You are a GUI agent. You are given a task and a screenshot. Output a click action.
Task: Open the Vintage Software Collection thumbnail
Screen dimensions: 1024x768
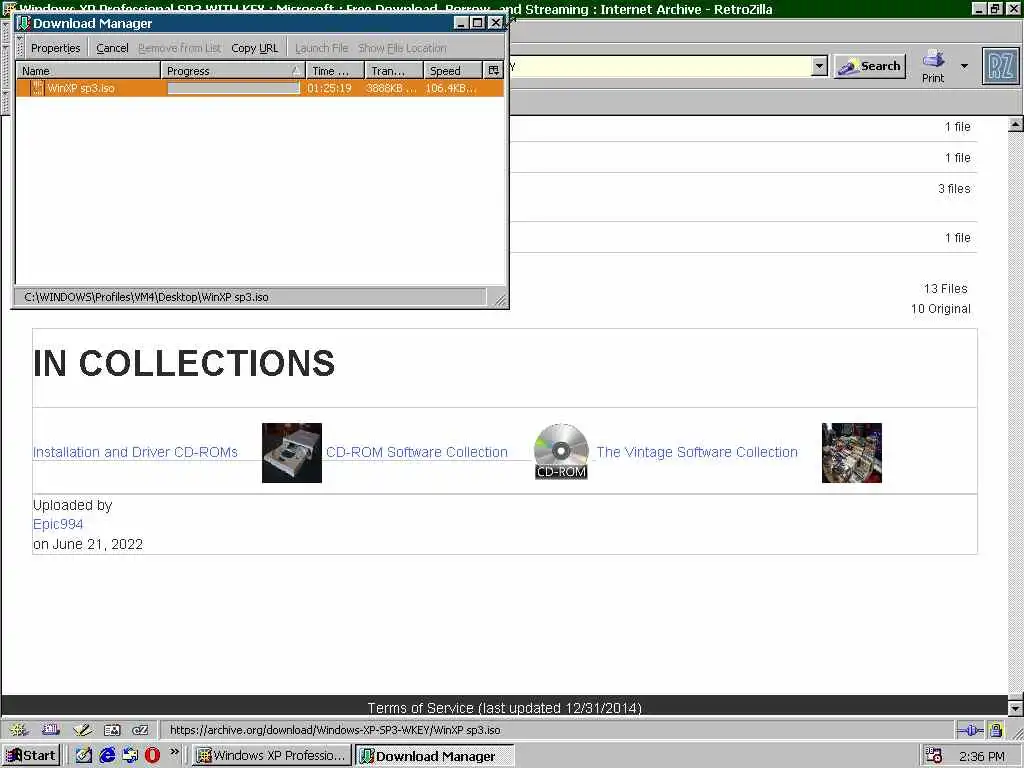(x=852, y=453)
